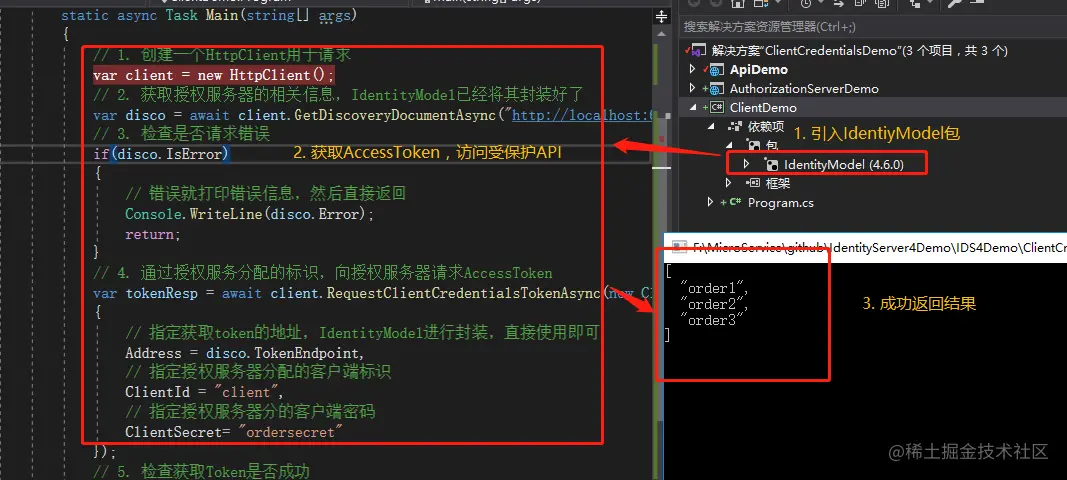Select the ClientCredentialsDemo solution node

(859, 50)
